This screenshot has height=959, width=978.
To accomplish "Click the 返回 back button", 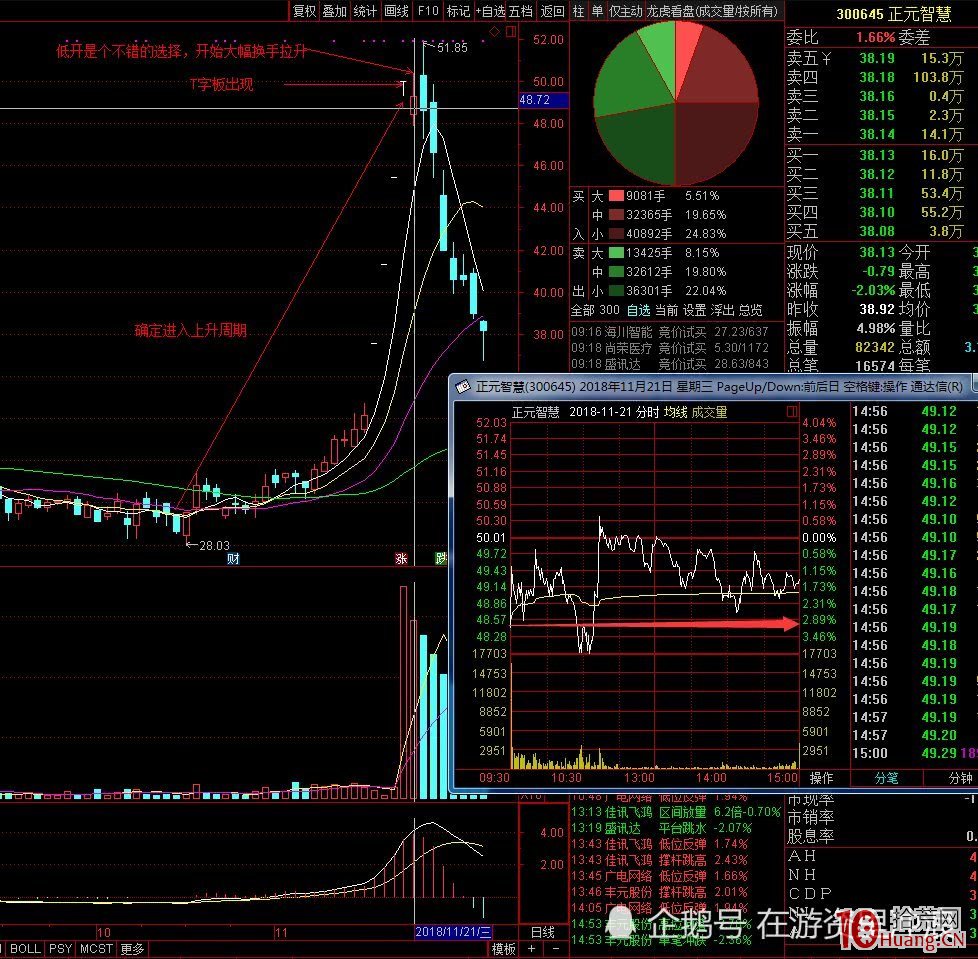I will point(552,11).
